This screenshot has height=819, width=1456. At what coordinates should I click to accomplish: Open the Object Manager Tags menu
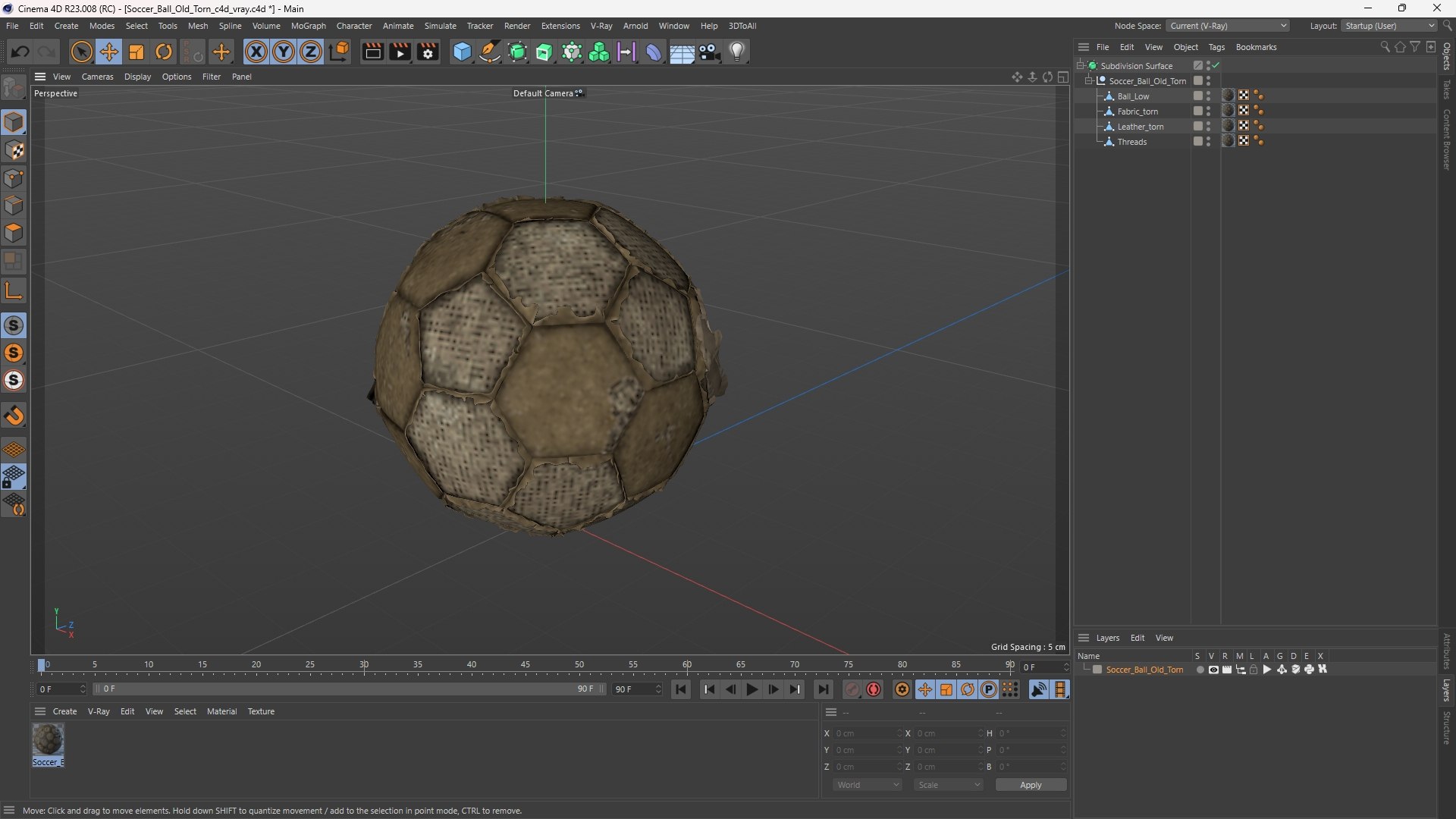pos(1216,47)
